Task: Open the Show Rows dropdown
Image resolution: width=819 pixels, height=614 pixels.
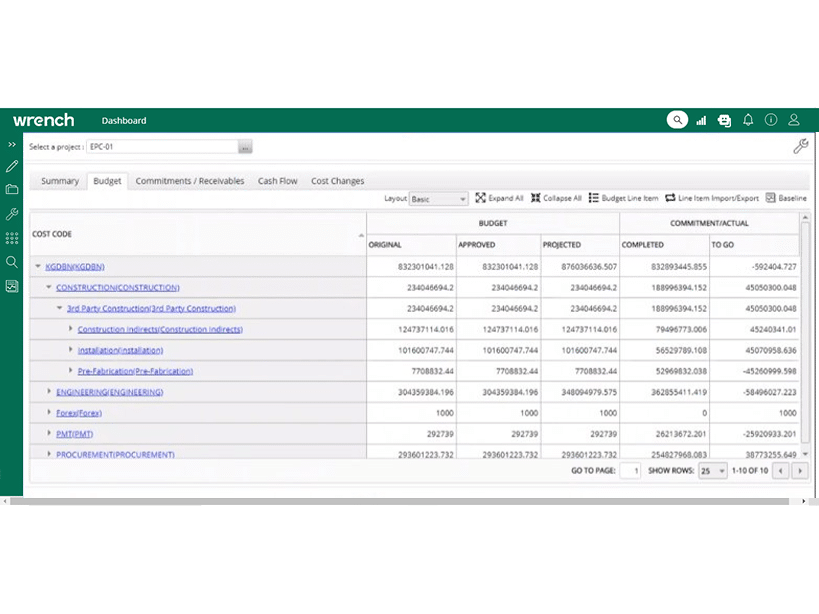Action: tap(713, 470)
